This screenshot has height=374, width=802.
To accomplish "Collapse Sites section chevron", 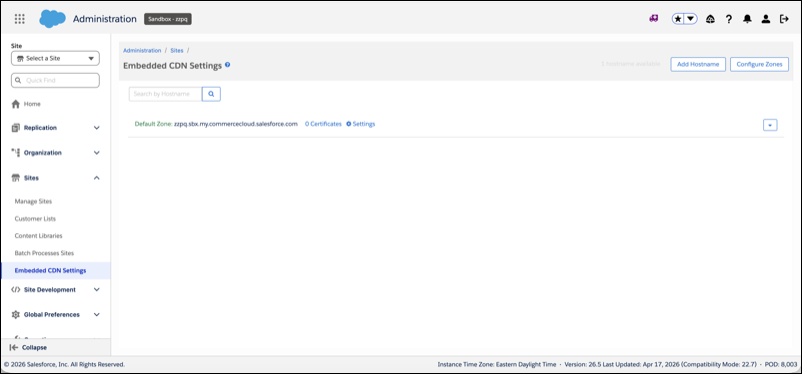I will pyautogui.click(x=97, y=178).
